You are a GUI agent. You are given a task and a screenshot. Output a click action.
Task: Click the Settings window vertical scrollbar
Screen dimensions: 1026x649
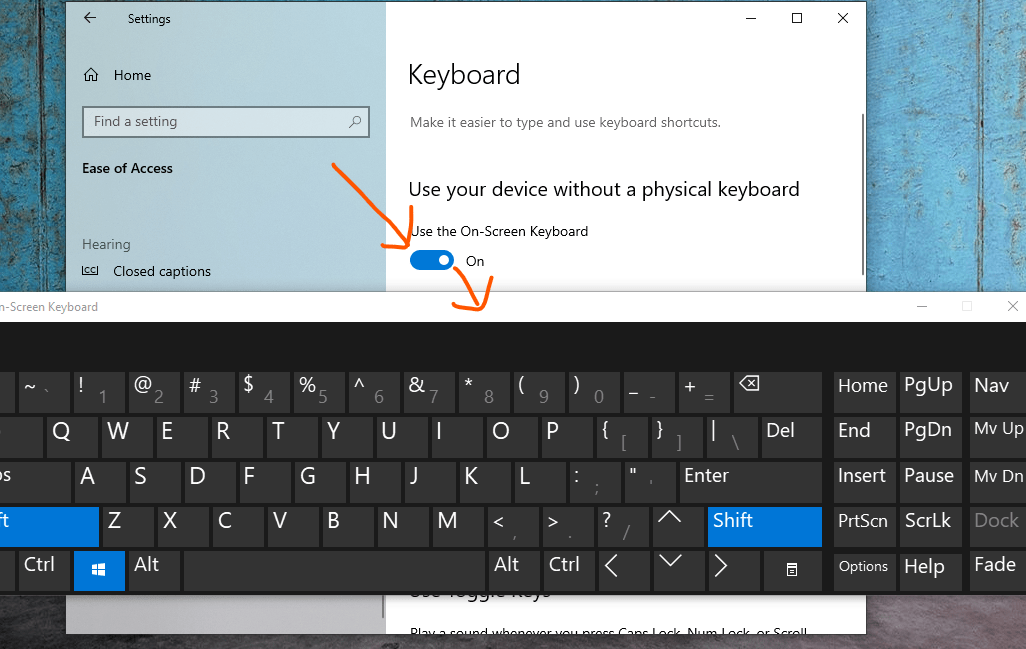pyautogui.click(x=862, y=194)
